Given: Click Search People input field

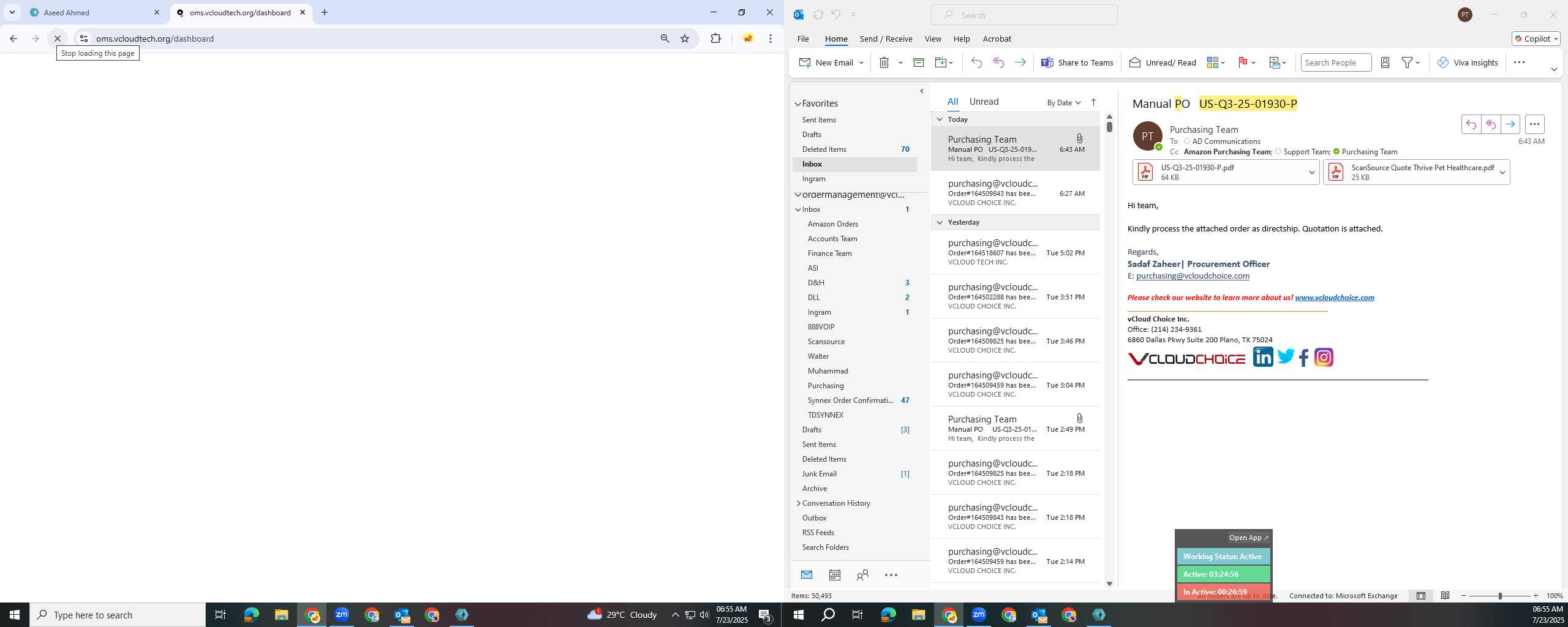Looking at the screenshot, I should [x=1336, y=62].
